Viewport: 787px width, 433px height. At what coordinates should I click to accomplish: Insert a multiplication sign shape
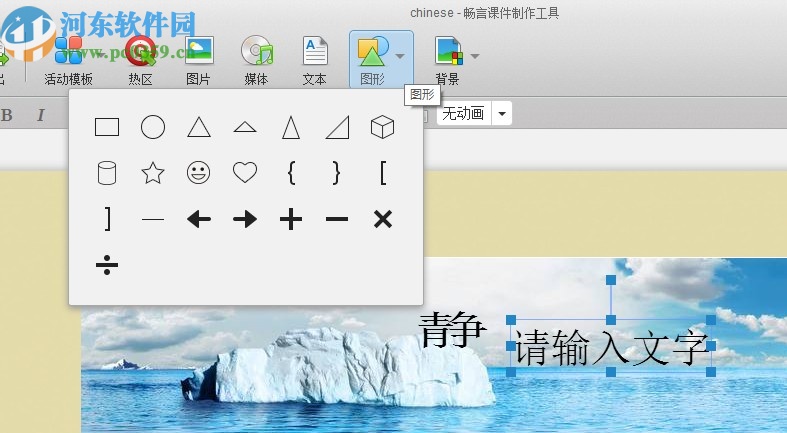pos(383,219)
